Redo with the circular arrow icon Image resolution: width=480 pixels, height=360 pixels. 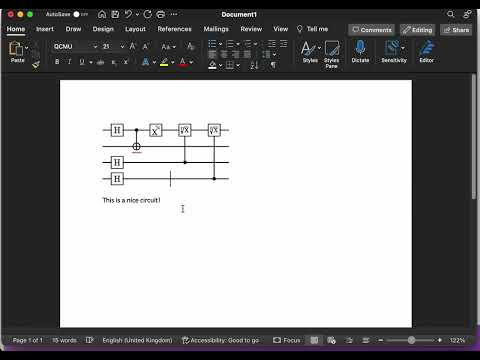[148, 14]
